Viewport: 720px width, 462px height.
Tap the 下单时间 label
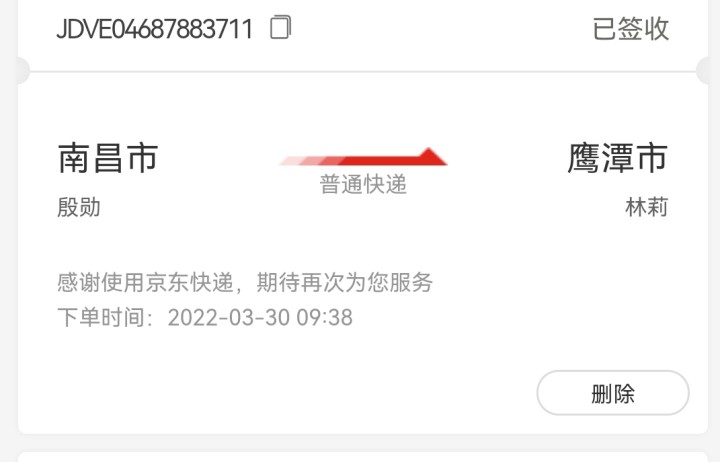101,317
